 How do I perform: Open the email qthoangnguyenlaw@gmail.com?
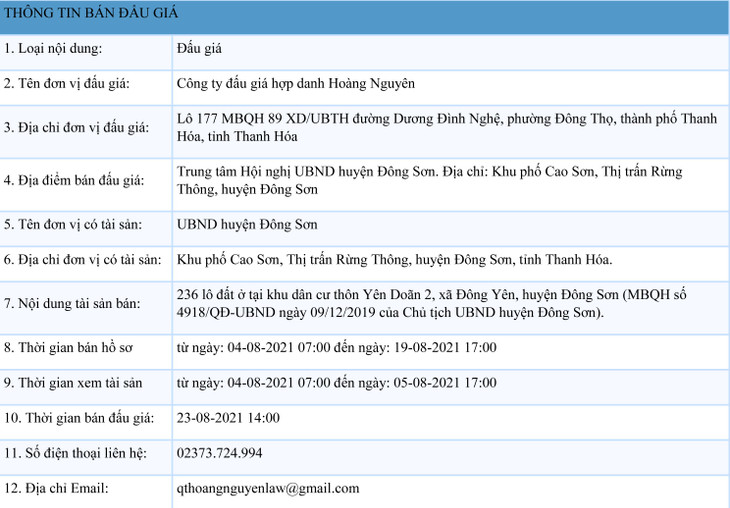267,488
